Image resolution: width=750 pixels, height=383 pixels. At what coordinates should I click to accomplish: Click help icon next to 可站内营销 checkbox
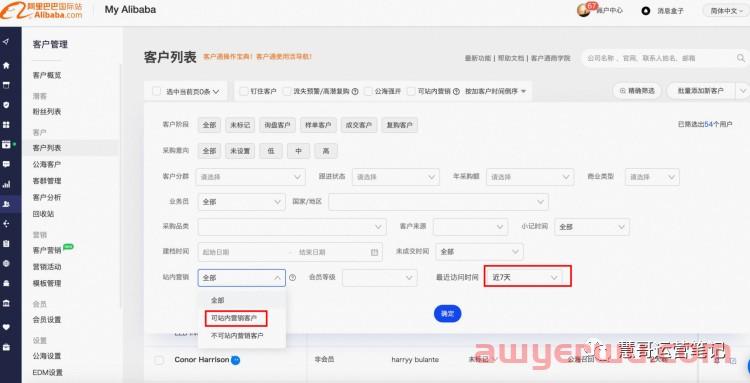coord(456,91)
